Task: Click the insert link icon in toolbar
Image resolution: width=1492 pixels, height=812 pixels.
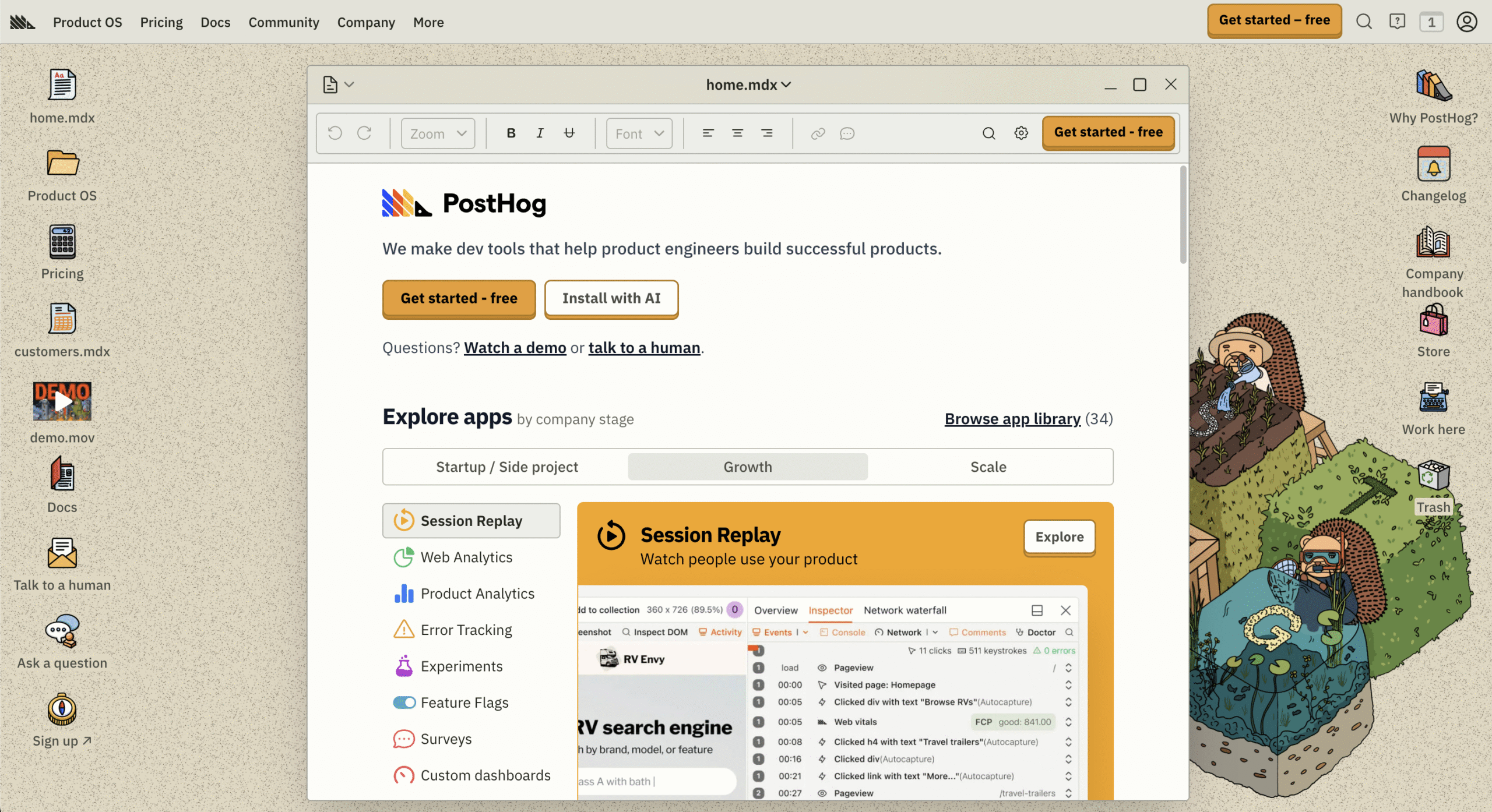Action: 818,133
